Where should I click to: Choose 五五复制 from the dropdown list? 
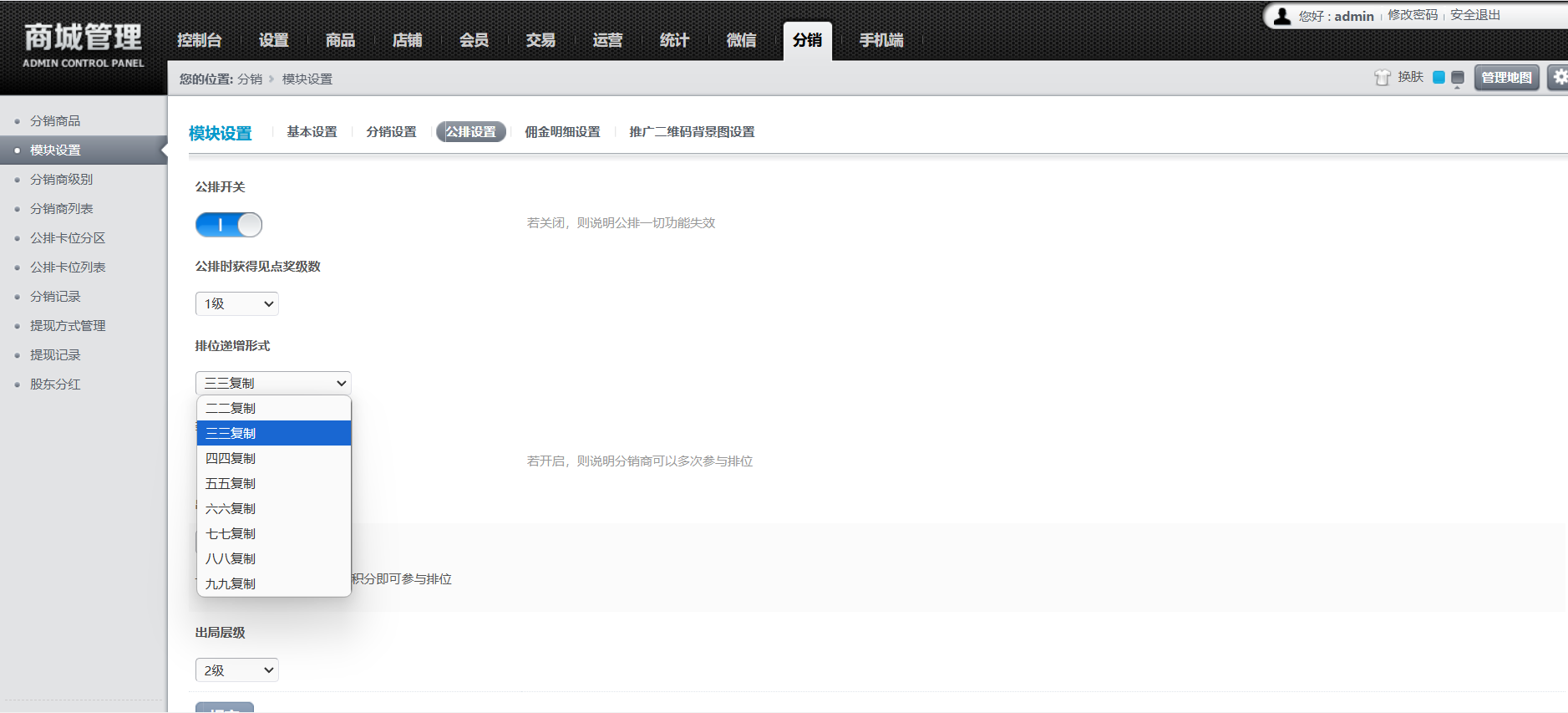click(x=231, y=483)
